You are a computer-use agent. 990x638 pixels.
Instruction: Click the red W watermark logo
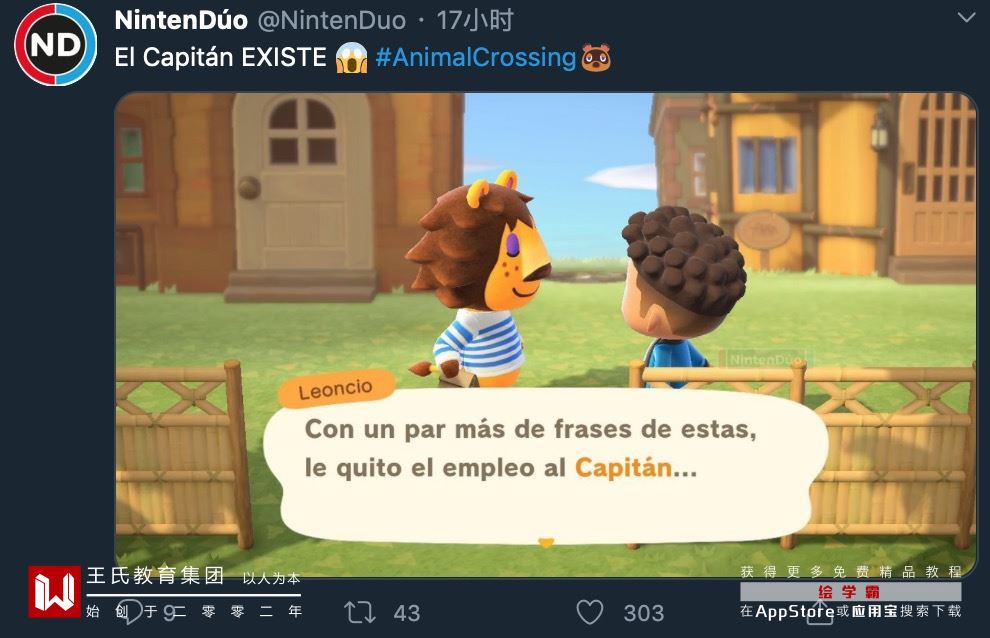(x=54, y=591)
